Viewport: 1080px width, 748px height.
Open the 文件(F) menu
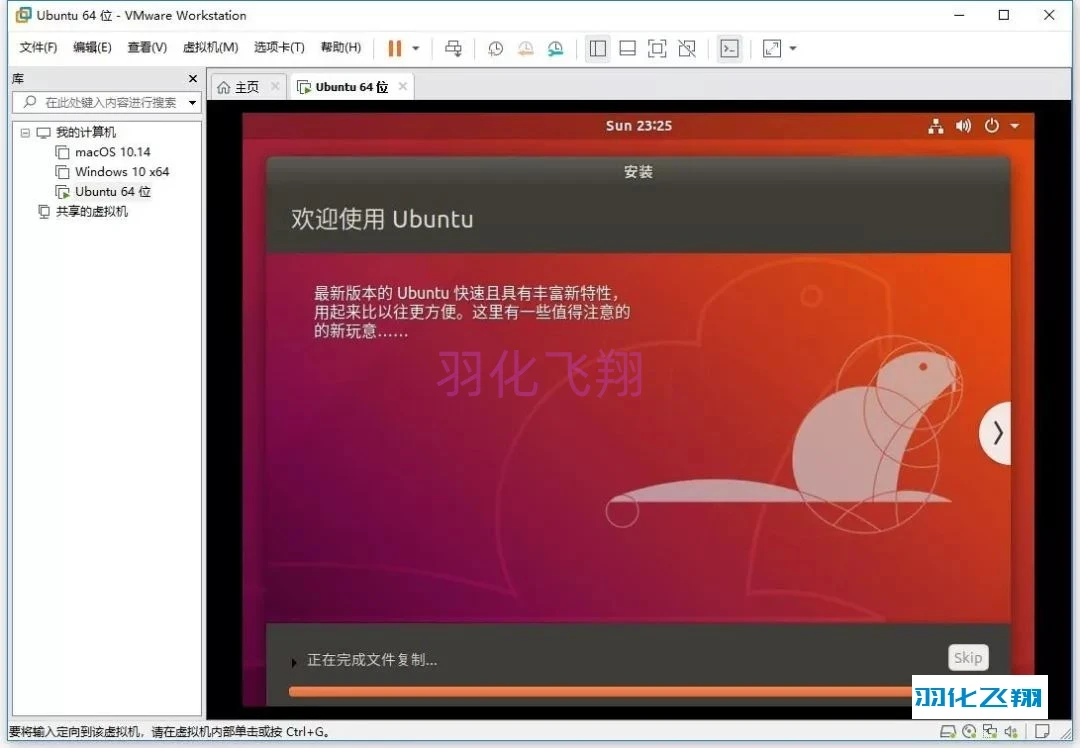click(38, 48)
